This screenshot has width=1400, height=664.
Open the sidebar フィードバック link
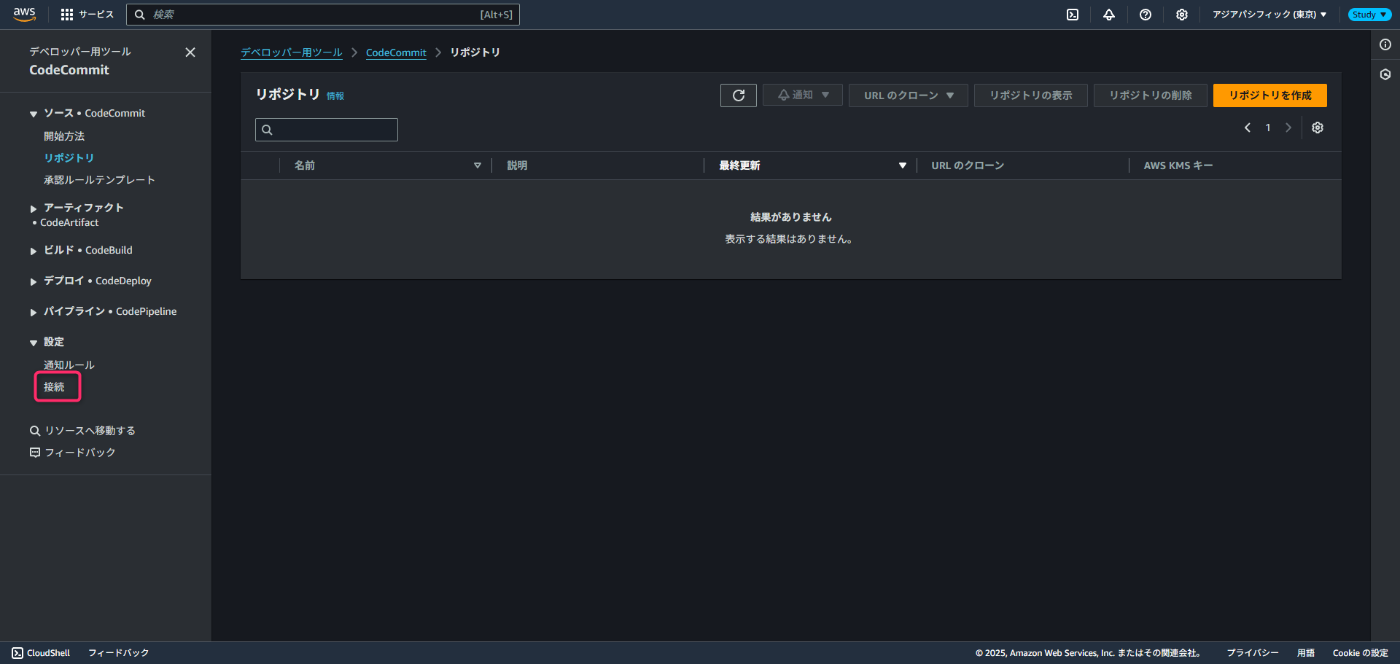pyautogui.click(x=72, y=453)
